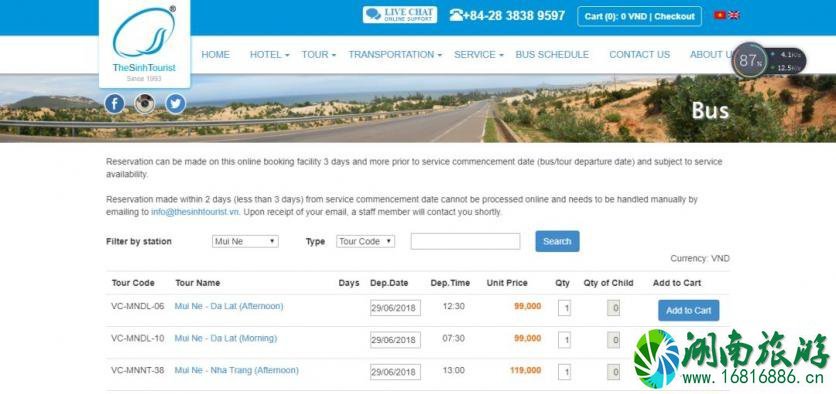Click the phone number +84-28 3838 9597
This screenshot has width=836, height=394.
(507, 15)
